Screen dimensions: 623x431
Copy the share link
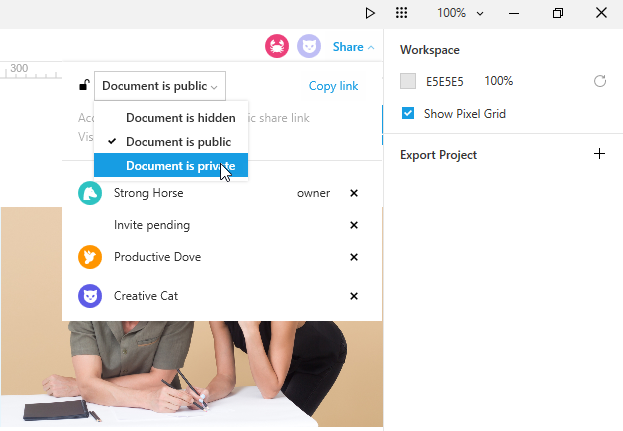coord(333,86)
